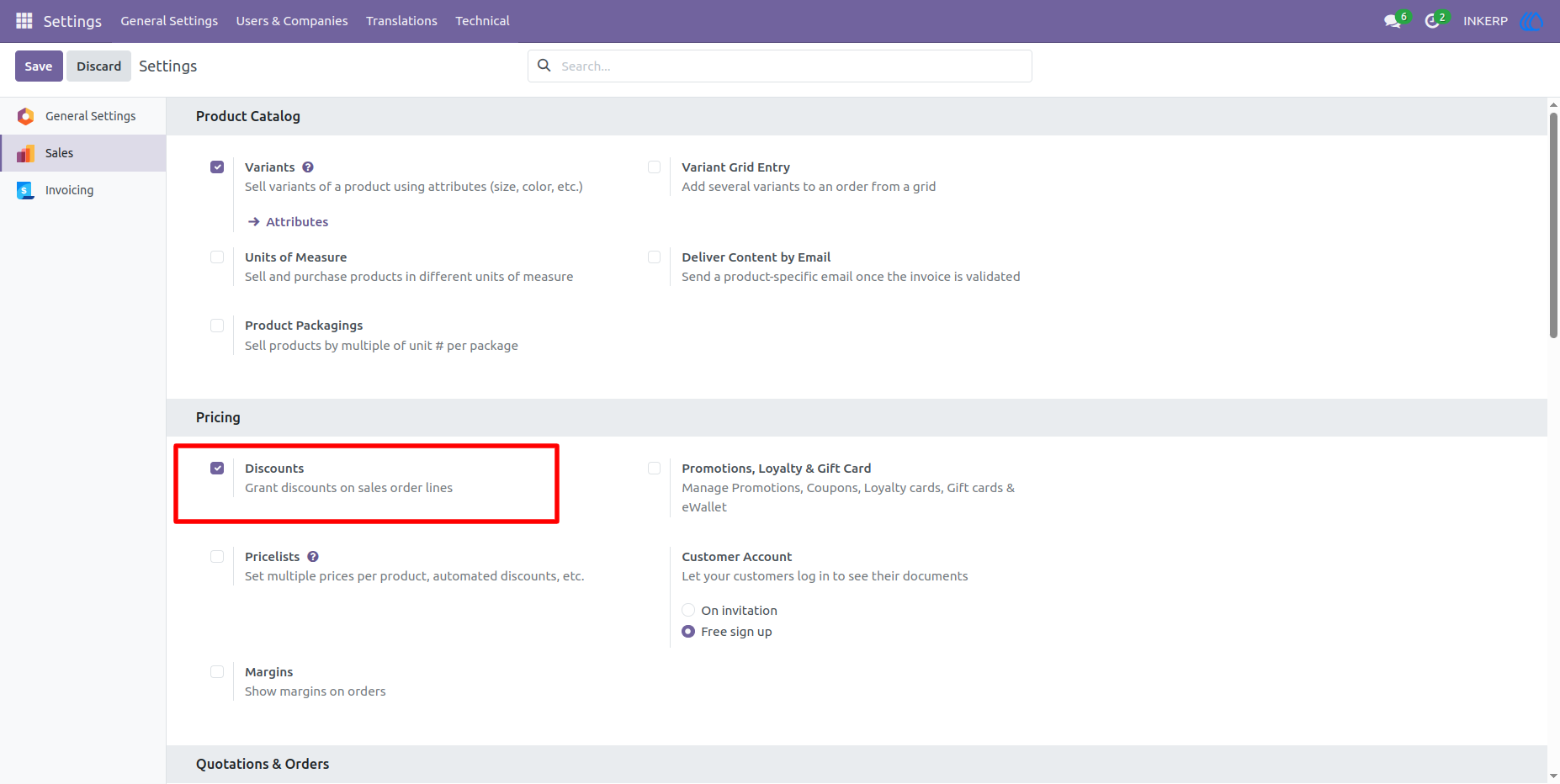Screen dimensions: 1560x784
Task: Focus the settings Search field
Action: (780, 66)
